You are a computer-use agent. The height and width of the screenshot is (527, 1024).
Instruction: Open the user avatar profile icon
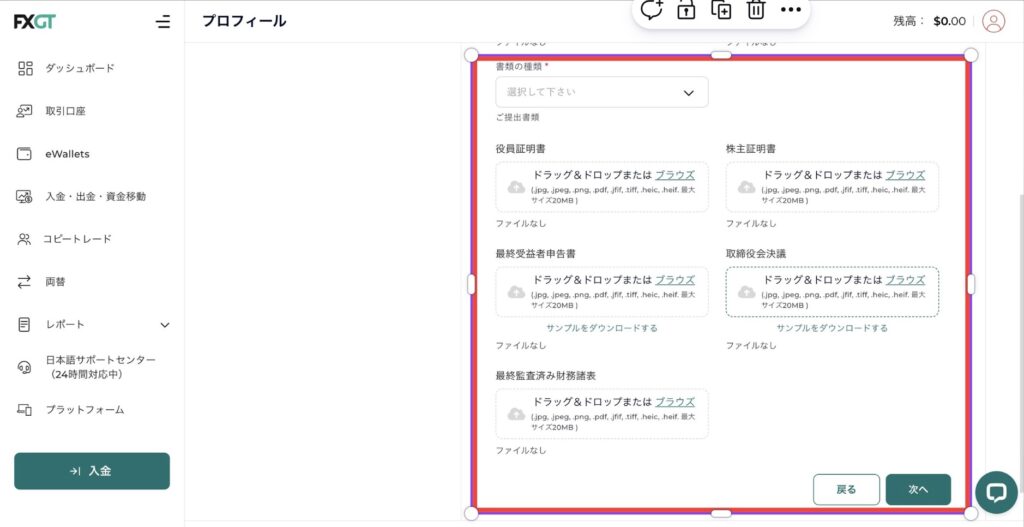[x=993, y=22]
